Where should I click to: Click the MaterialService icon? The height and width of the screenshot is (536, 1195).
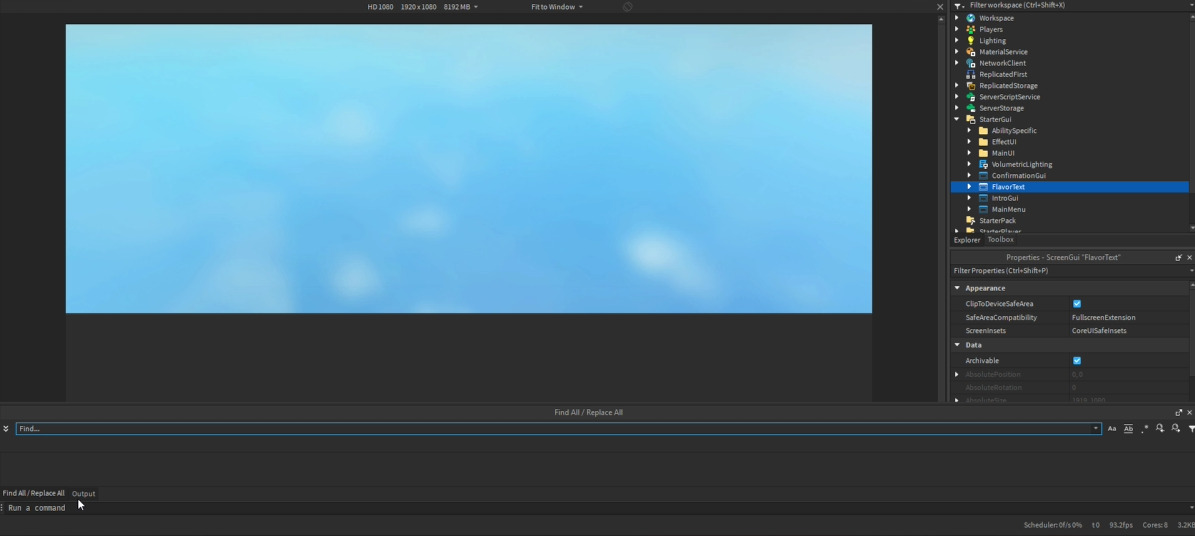(x=970, y=52)
